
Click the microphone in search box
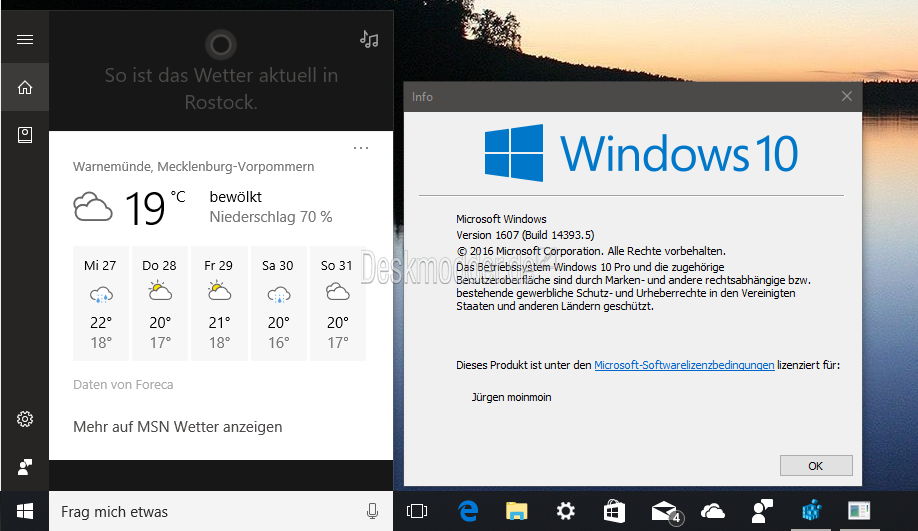tap(372, 511)
